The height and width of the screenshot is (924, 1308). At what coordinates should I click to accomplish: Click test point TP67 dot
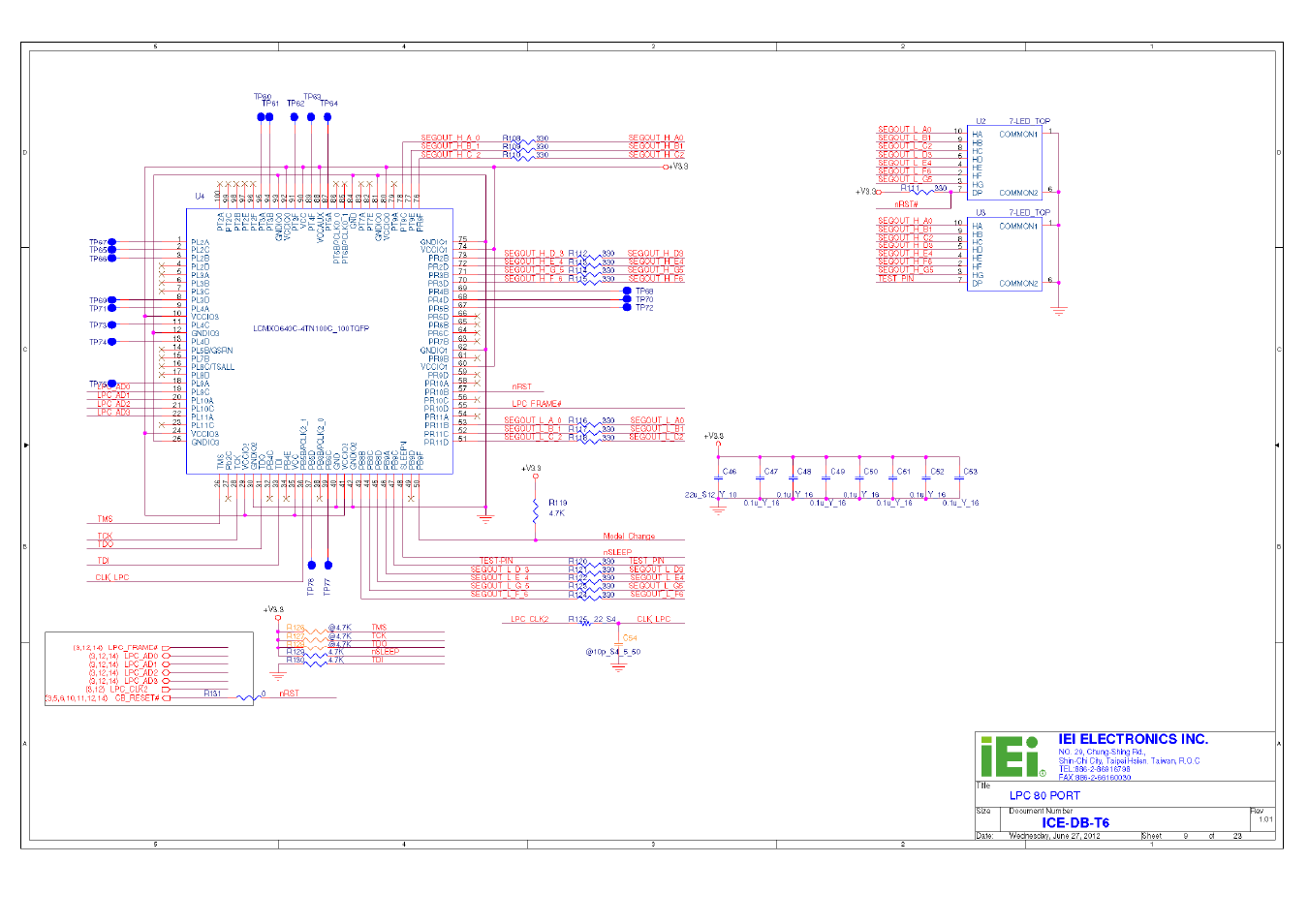(112, 242)
